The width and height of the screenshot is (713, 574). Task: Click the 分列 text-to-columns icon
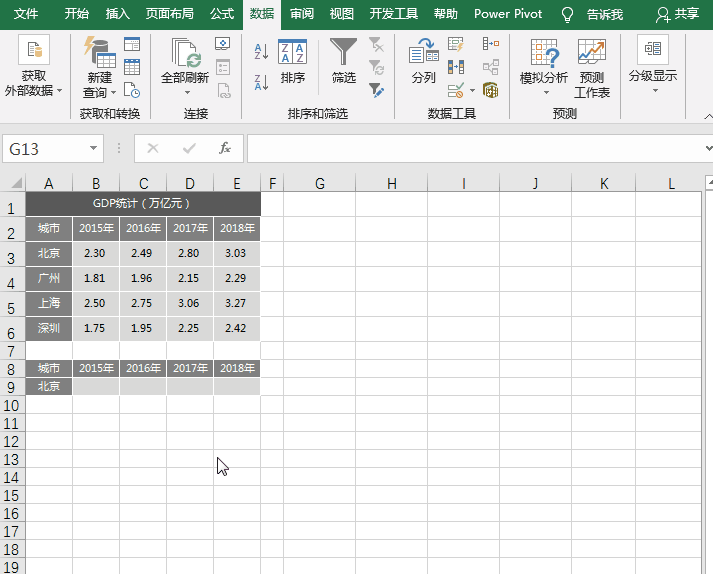(x=424, y=61)
